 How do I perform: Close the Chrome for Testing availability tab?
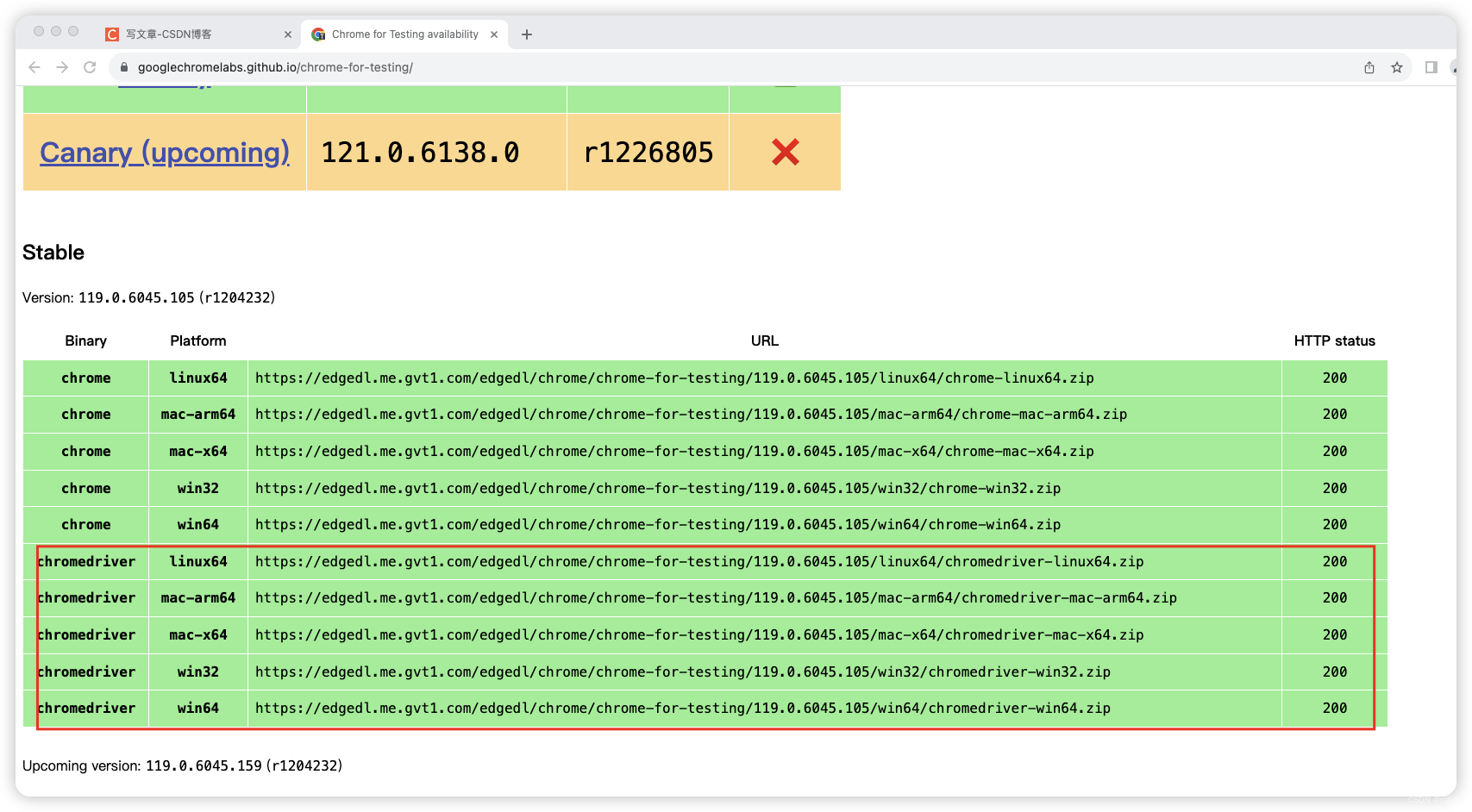click(x=494, y=34)
